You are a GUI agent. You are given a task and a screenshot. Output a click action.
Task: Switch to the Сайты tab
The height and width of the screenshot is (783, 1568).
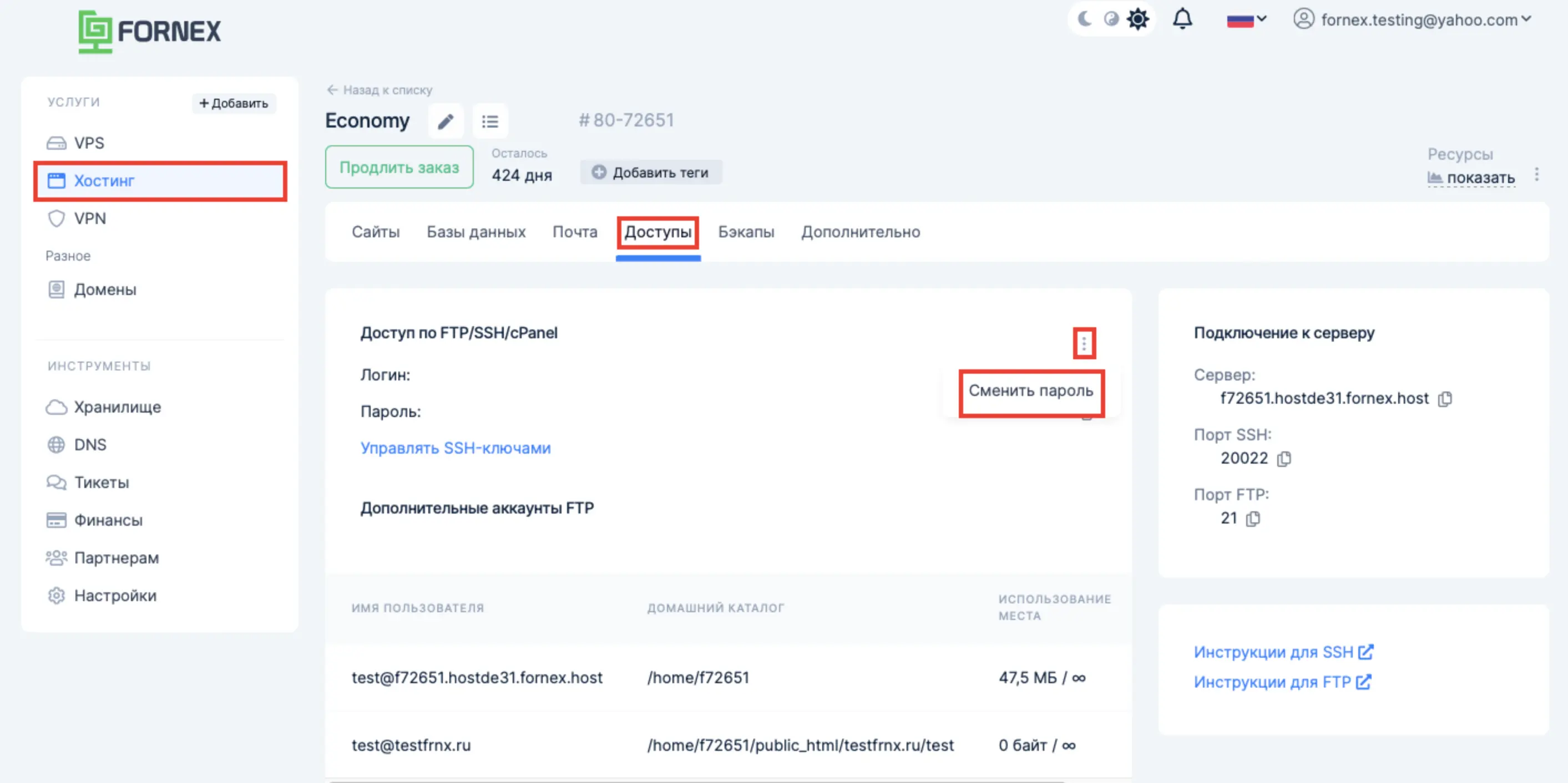click(x=376, y=232)
